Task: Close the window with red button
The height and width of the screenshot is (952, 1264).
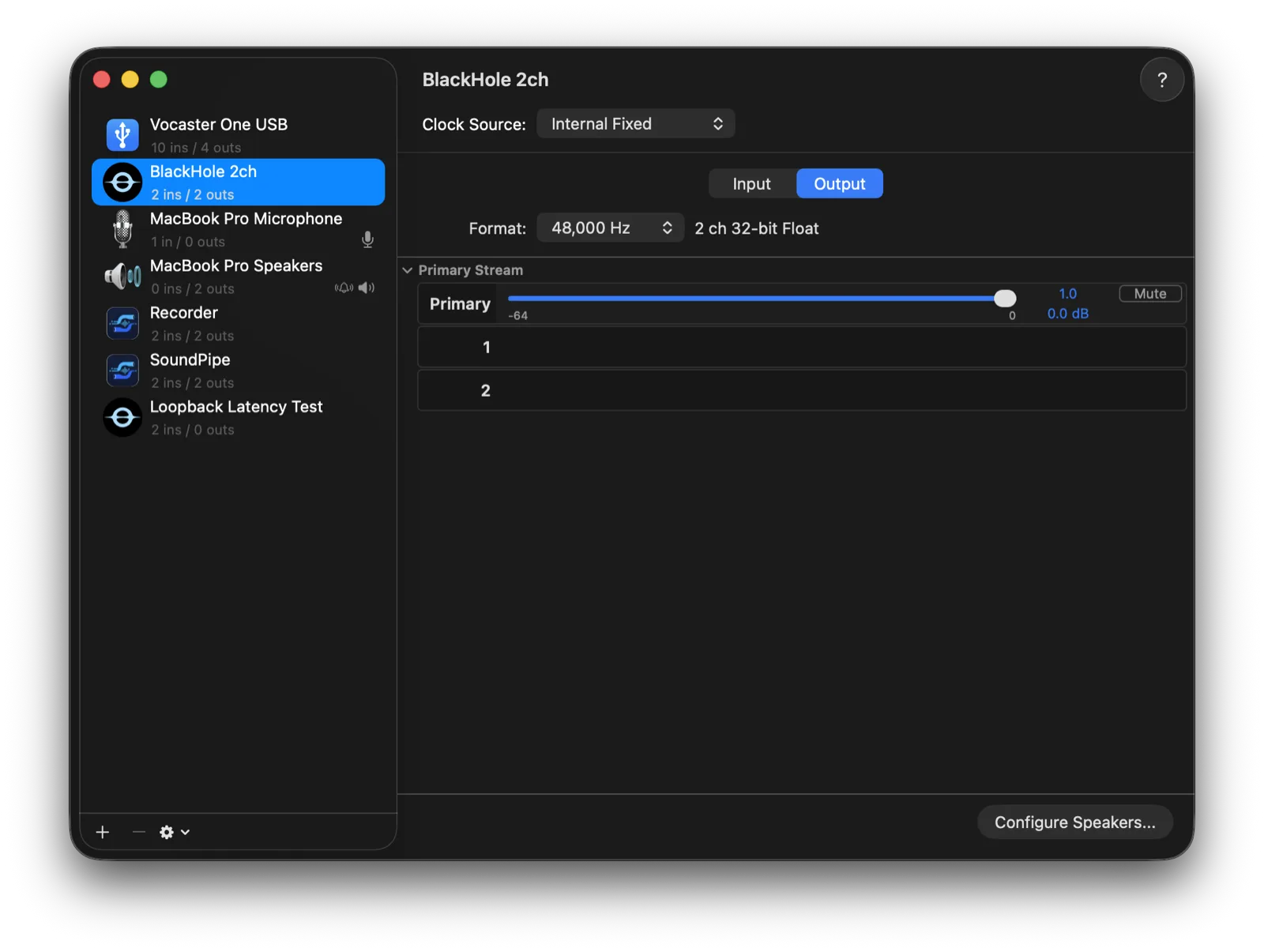Action: 102,79
